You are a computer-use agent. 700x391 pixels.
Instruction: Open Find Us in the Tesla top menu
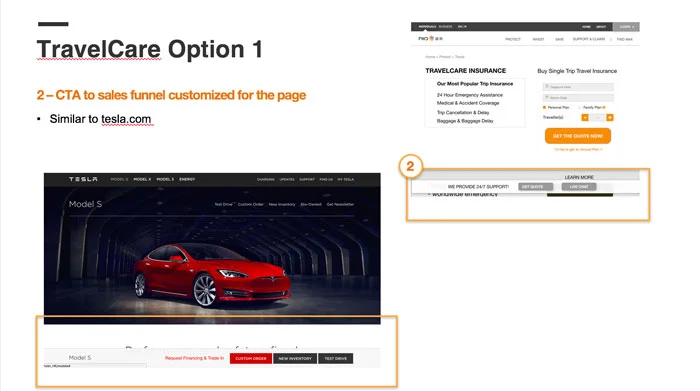[326, 179]
